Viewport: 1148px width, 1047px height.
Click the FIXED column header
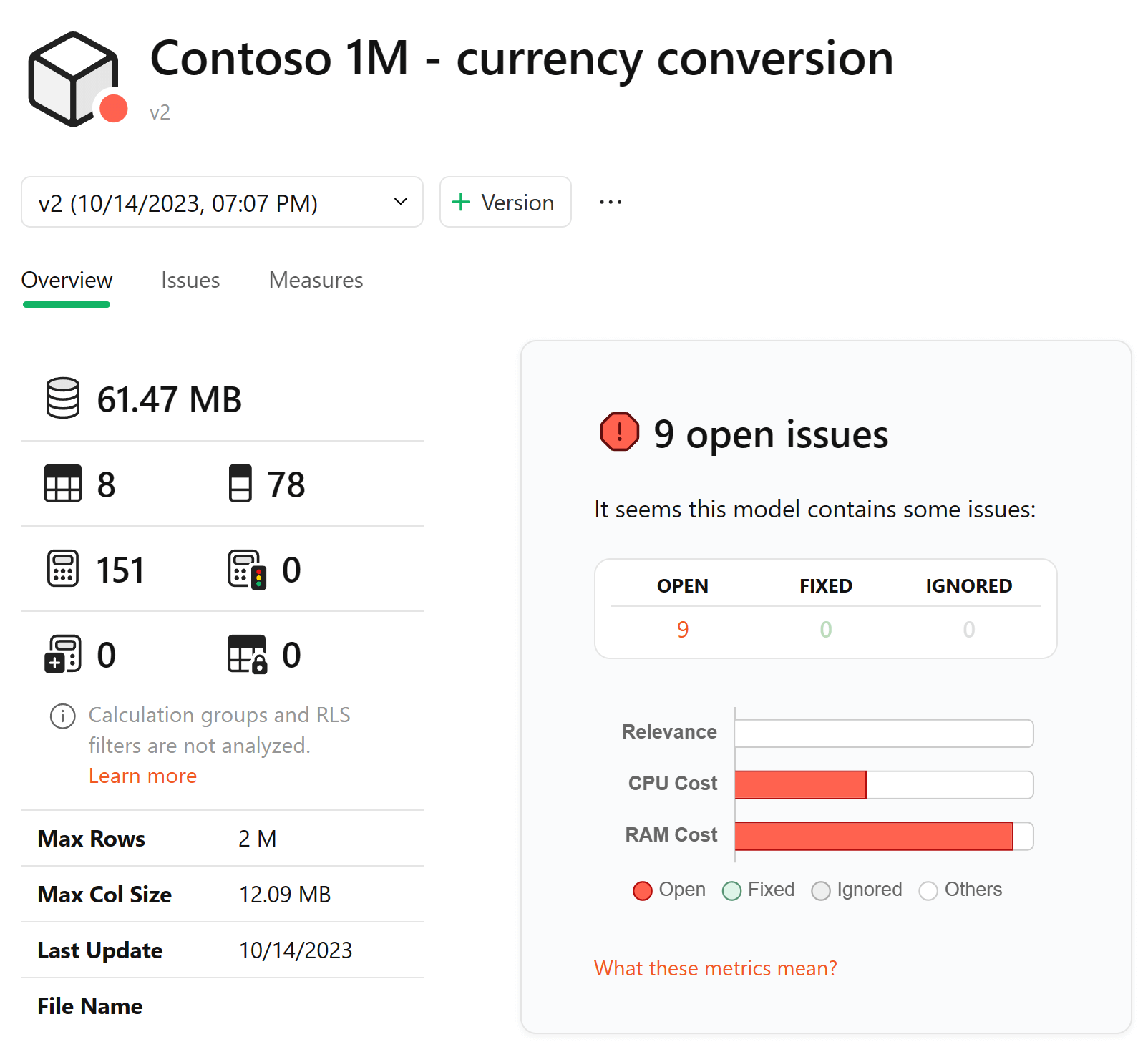point(826,586)
